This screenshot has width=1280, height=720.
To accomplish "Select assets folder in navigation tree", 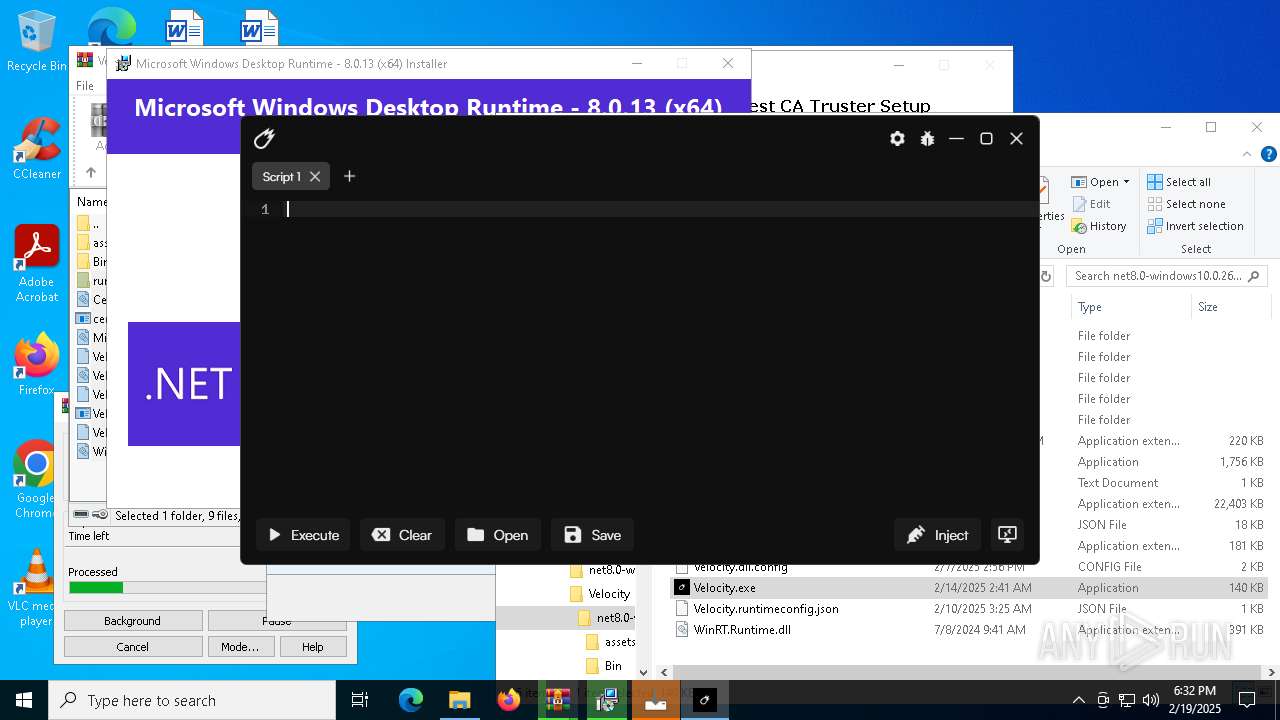I will click(619, 642).
